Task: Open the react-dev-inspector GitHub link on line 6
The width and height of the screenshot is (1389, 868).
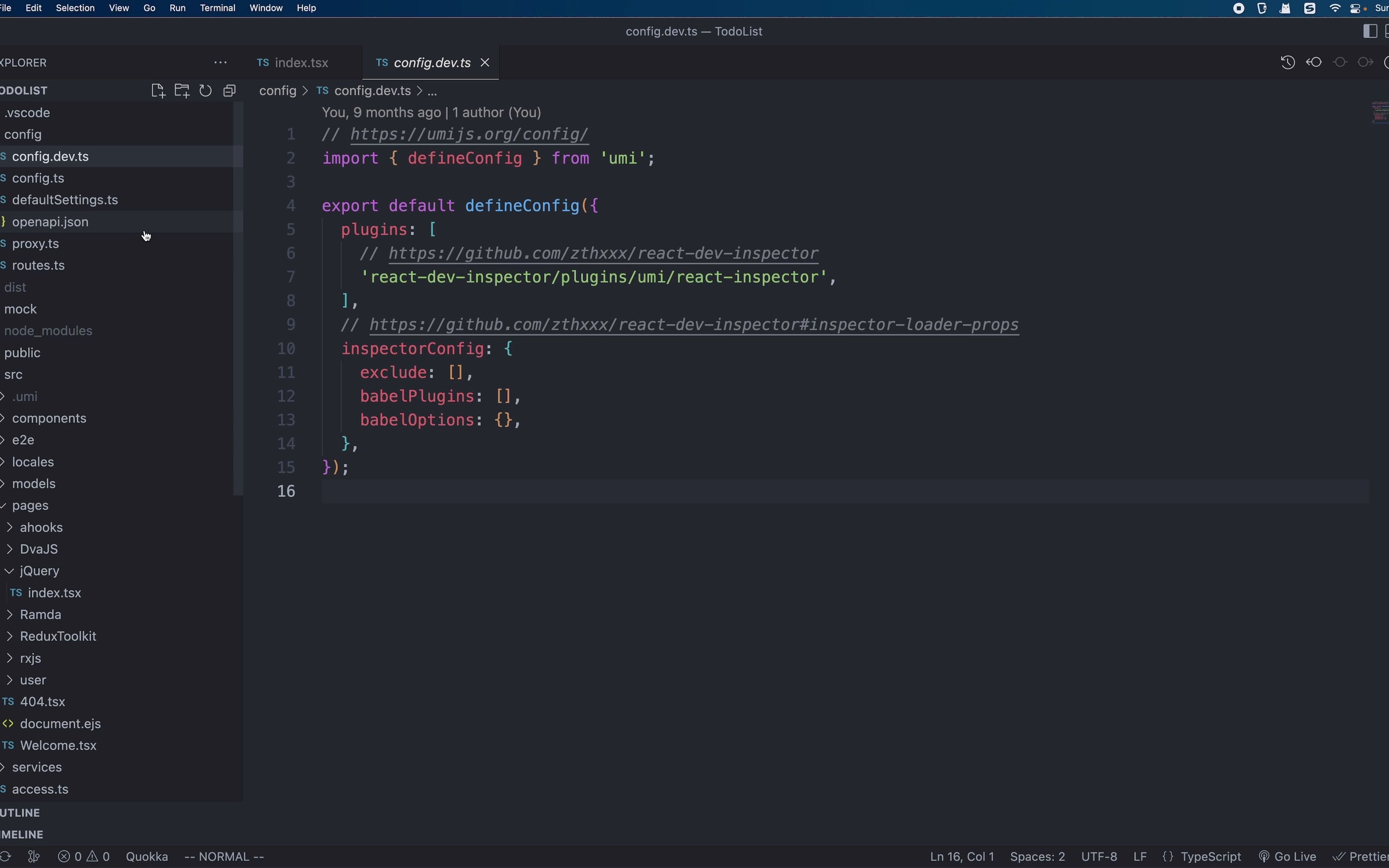Action: [x=604, y=253]
